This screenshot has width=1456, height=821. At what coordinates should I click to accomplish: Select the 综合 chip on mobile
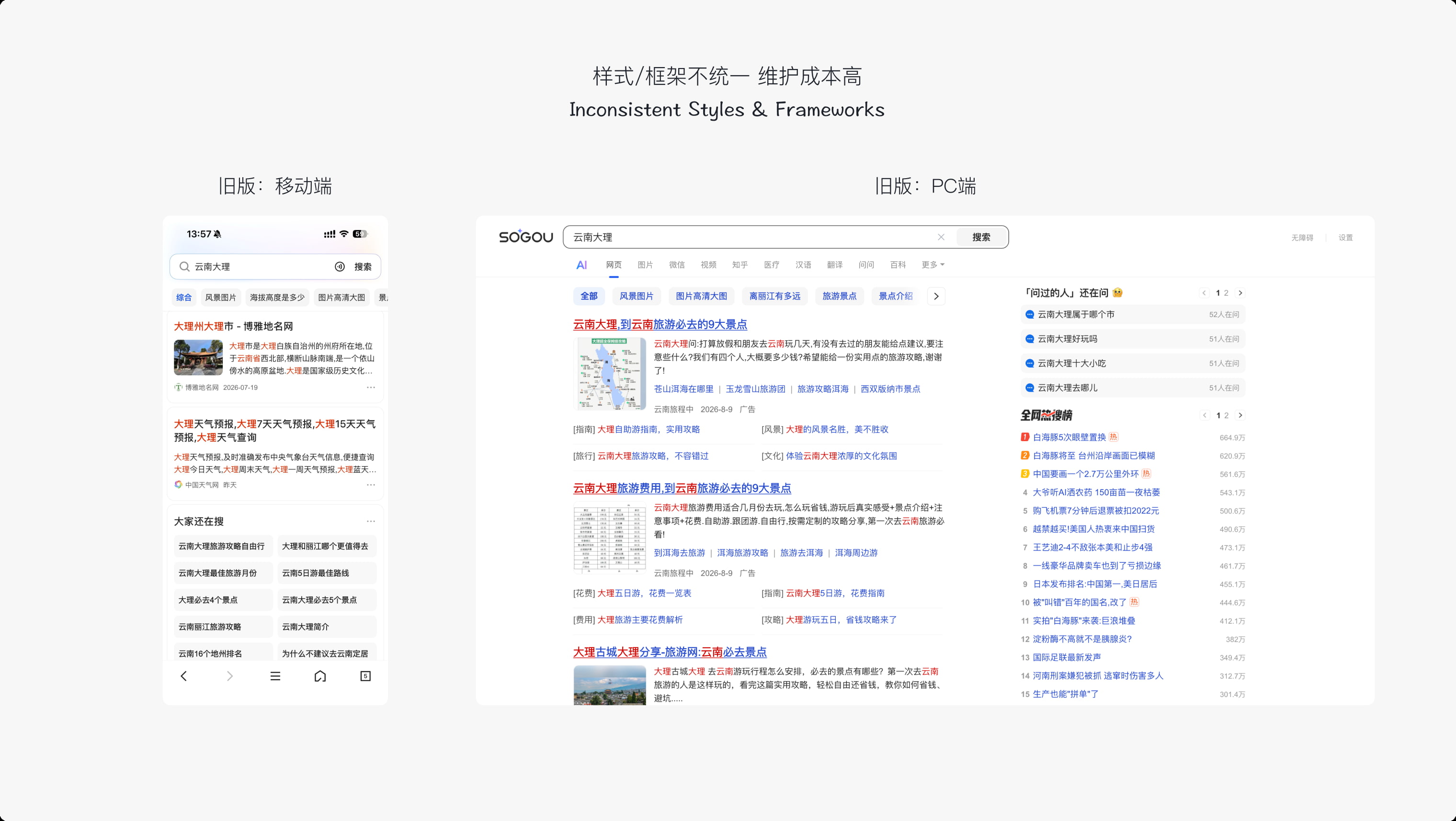[184, 297]
